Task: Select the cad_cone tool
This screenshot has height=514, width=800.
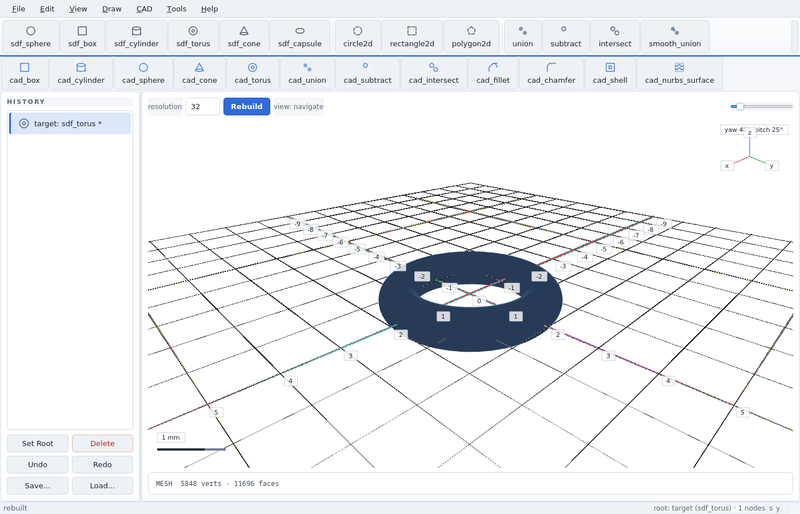Action: [x=199, y=74]
